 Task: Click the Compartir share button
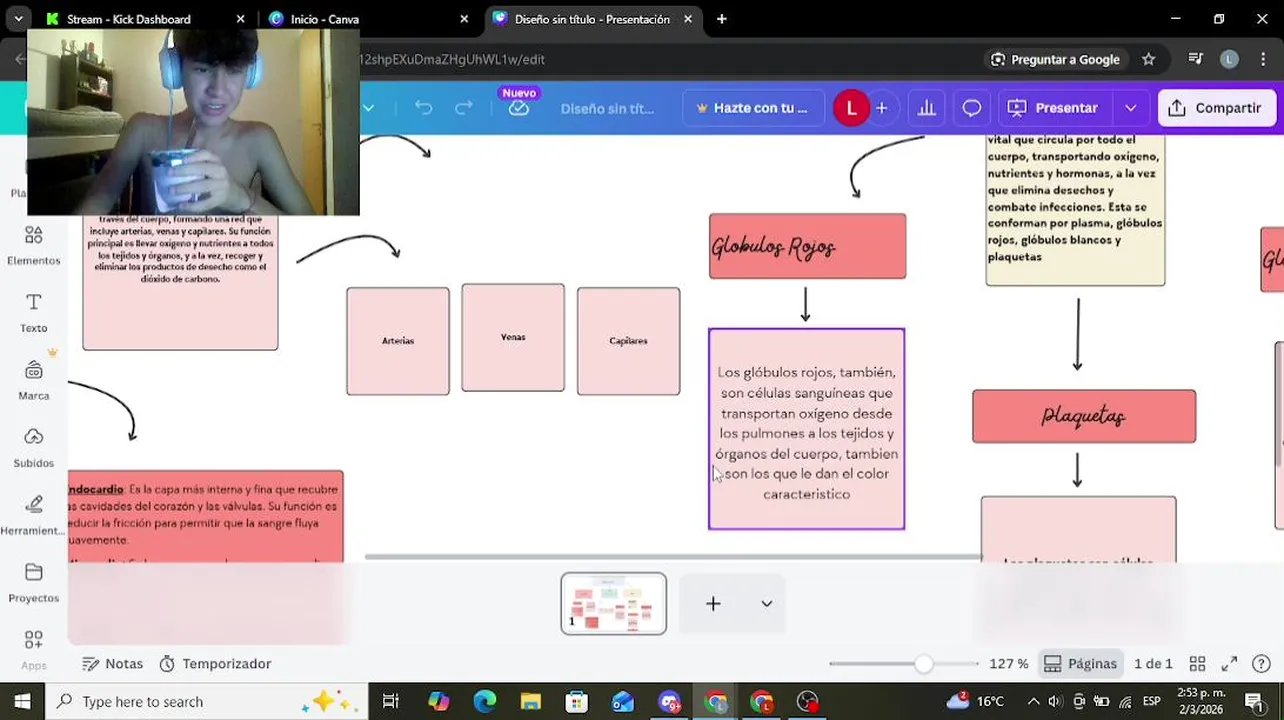[x=1215, y=108]
